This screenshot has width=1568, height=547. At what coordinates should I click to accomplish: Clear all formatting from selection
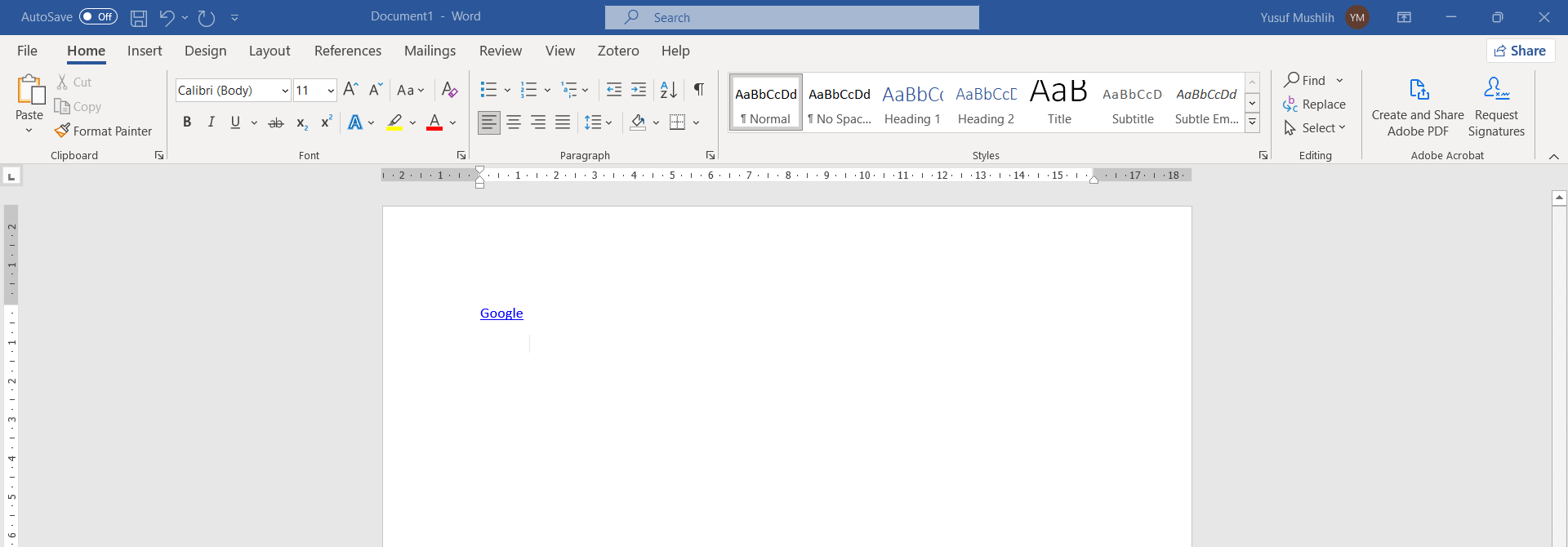pyautogui.click(x=449, y=90)
